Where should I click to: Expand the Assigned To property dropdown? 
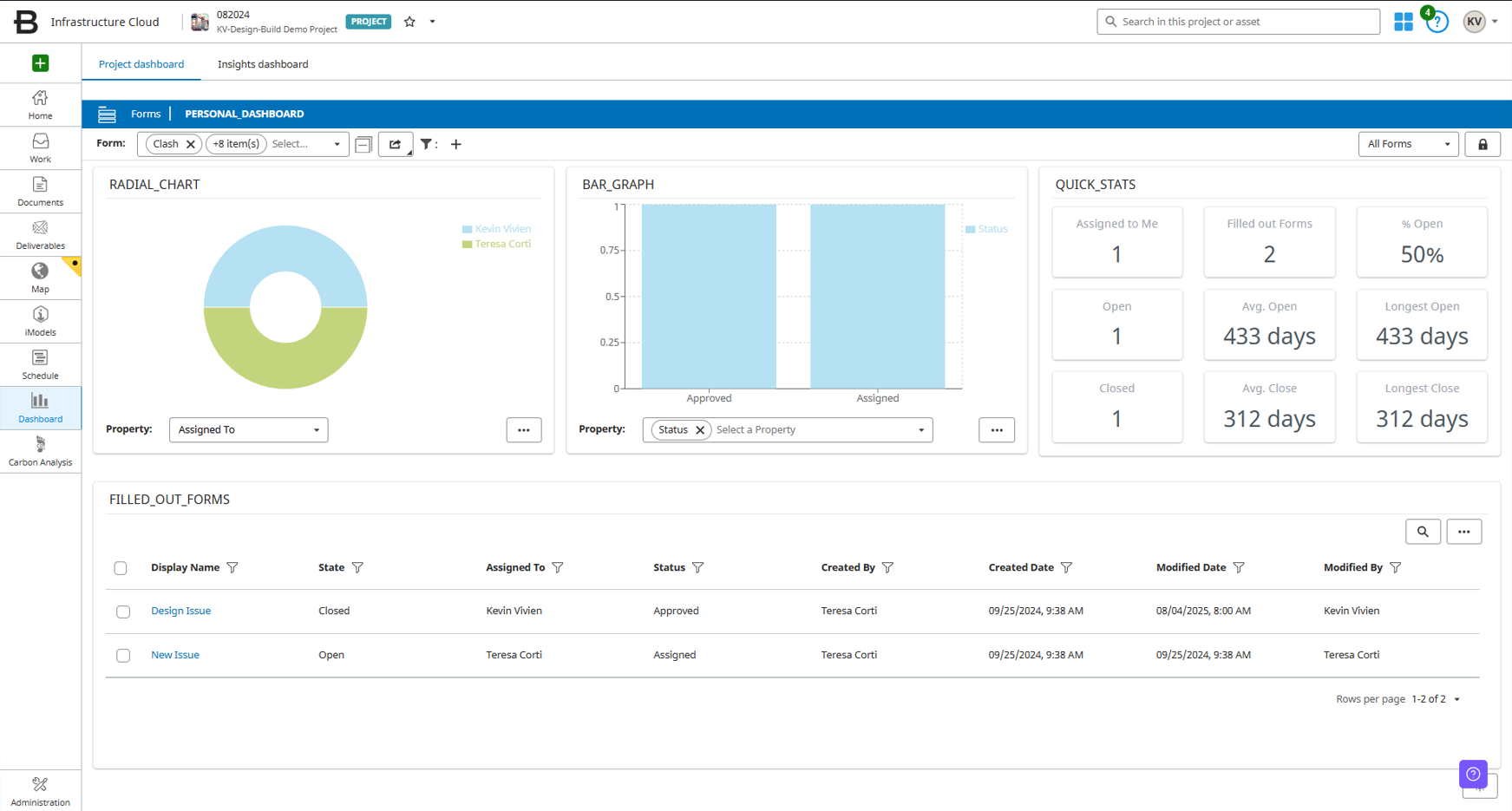[248, 429]
